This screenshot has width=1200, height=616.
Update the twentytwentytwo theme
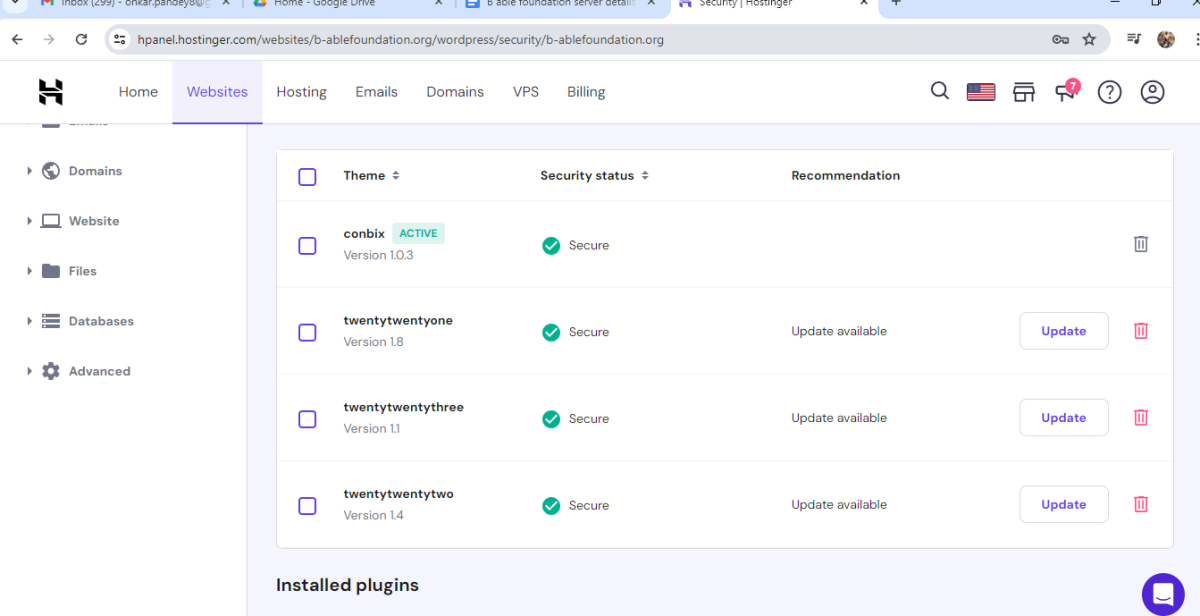pyautogui.click(x=1063, y=505)
